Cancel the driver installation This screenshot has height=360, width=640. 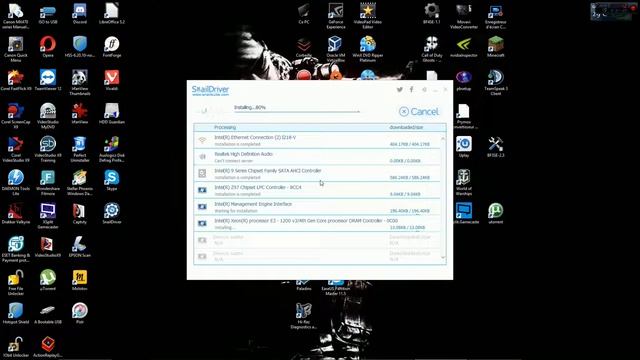pos(419,111)
